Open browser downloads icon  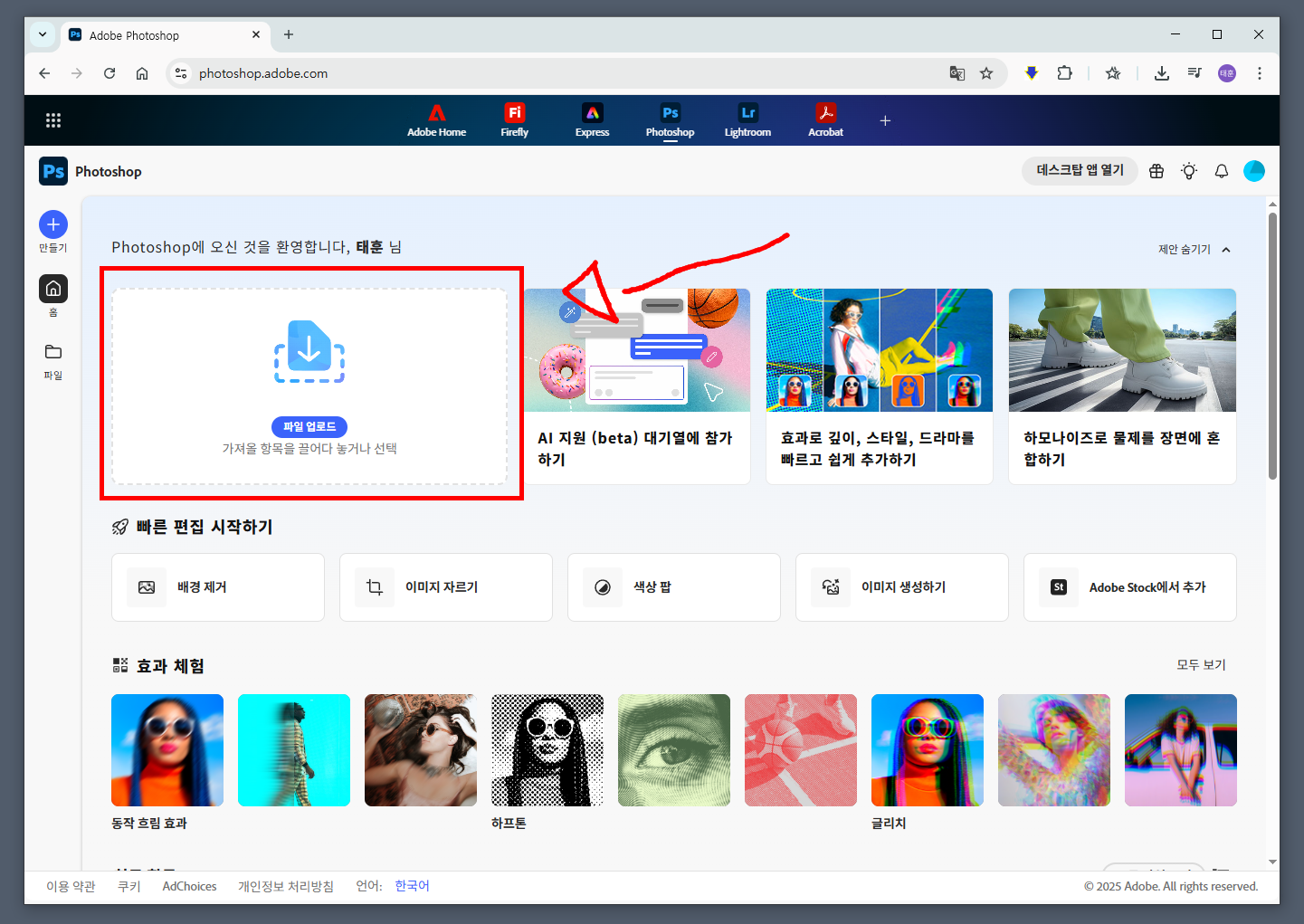1162,73
